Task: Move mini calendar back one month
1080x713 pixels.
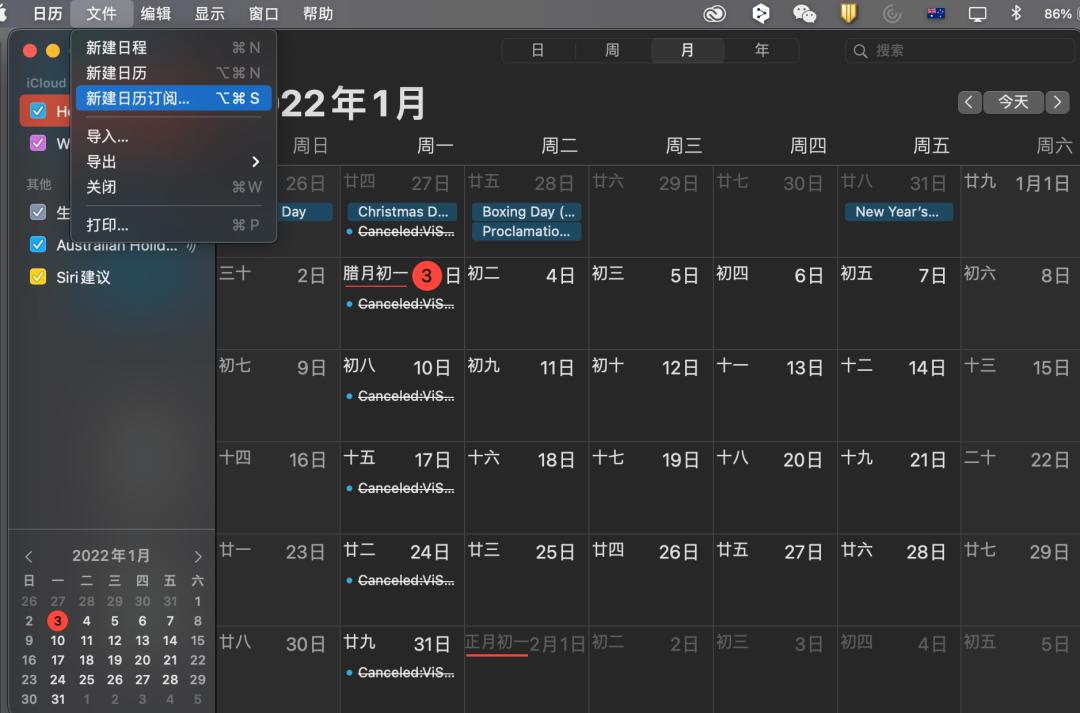Action: pyautogui.click(x=29, y=557)
